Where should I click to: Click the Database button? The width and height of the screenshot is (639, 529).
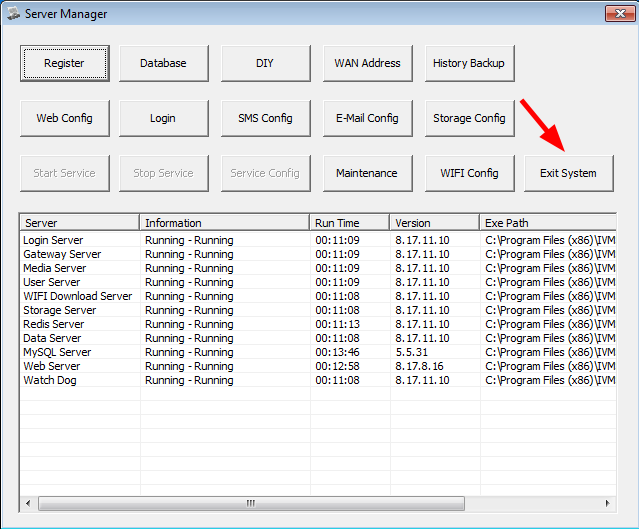tap(163, 63)
